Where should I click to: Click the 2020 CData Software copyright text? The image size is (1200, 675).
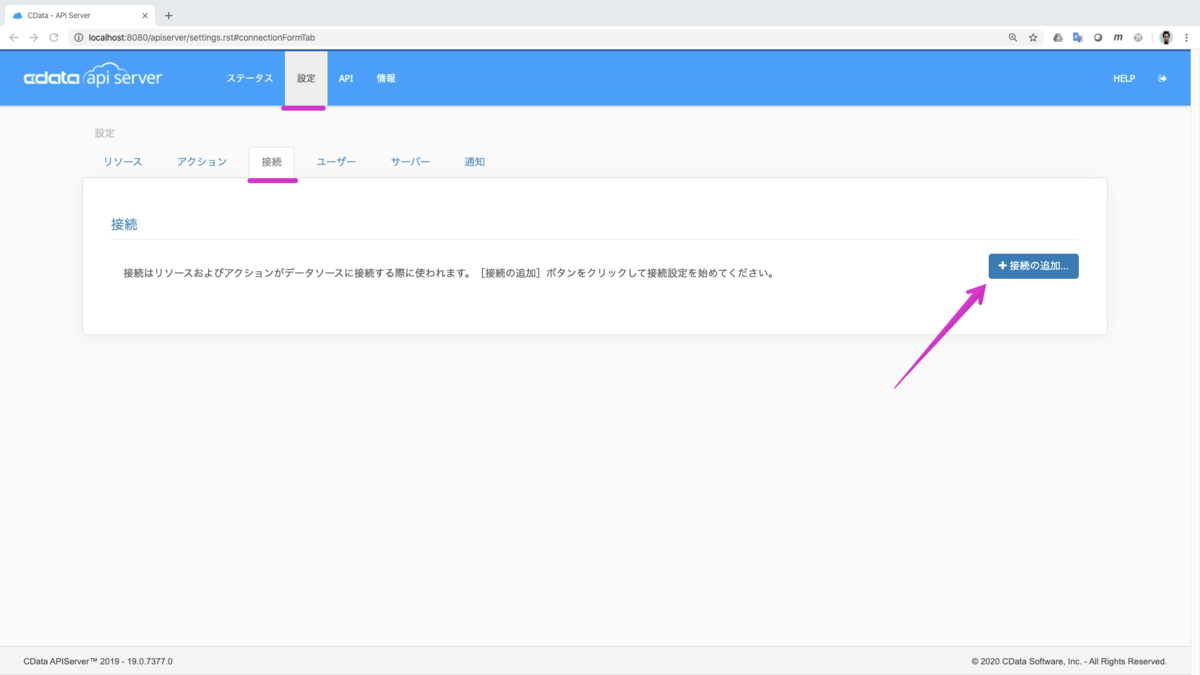pyautogui.click(x=1069, y=661)
